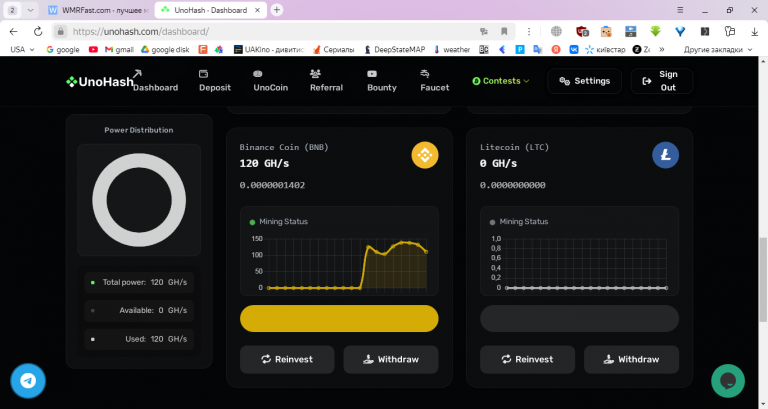This screenshot has width=768, height=409.
Task: Open the Deposit page
Action: [215, 81]
